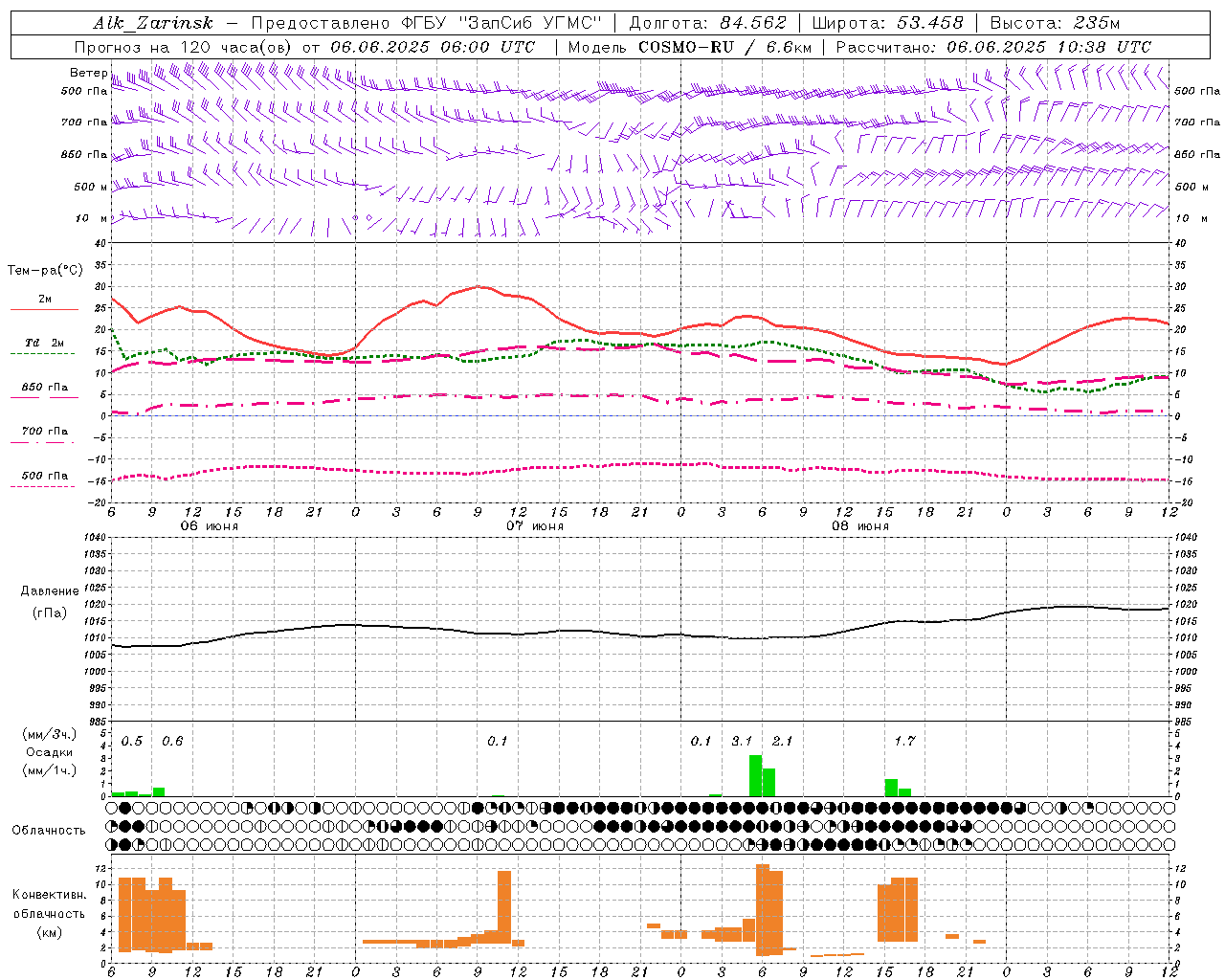Screen dimensions: 1225x980
Task: Click the 0.5 precipitation amount value
Action: click(132, 741)
